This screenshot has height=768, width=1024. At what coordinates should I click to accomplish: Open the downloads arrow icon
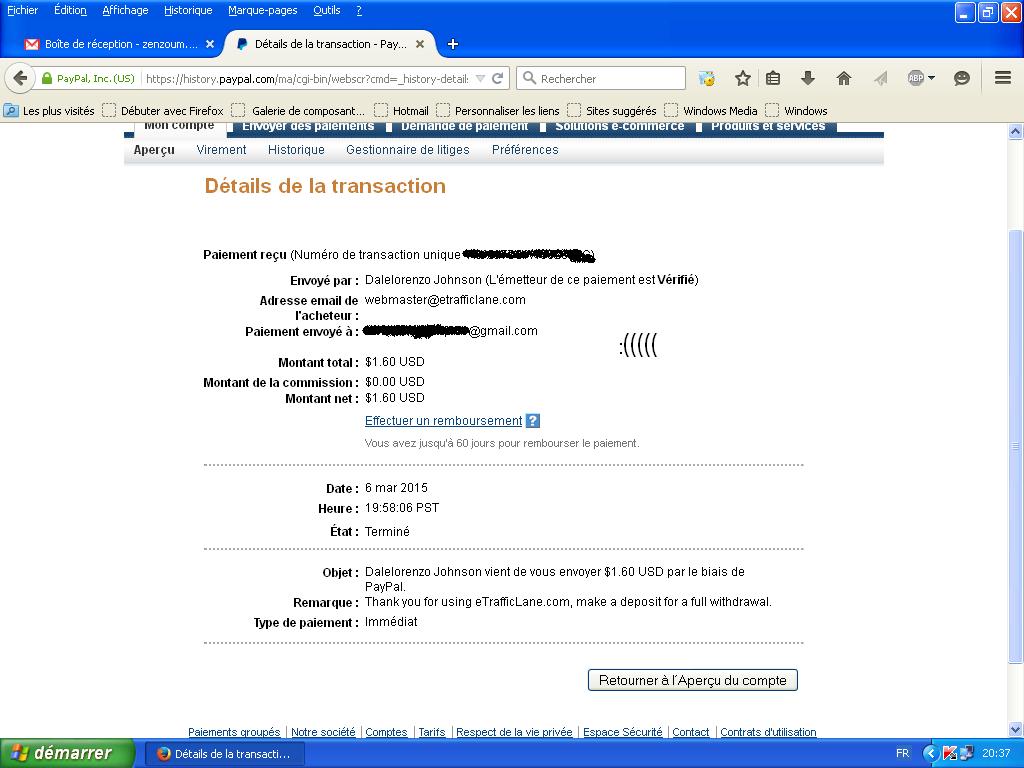click(808, 78)
